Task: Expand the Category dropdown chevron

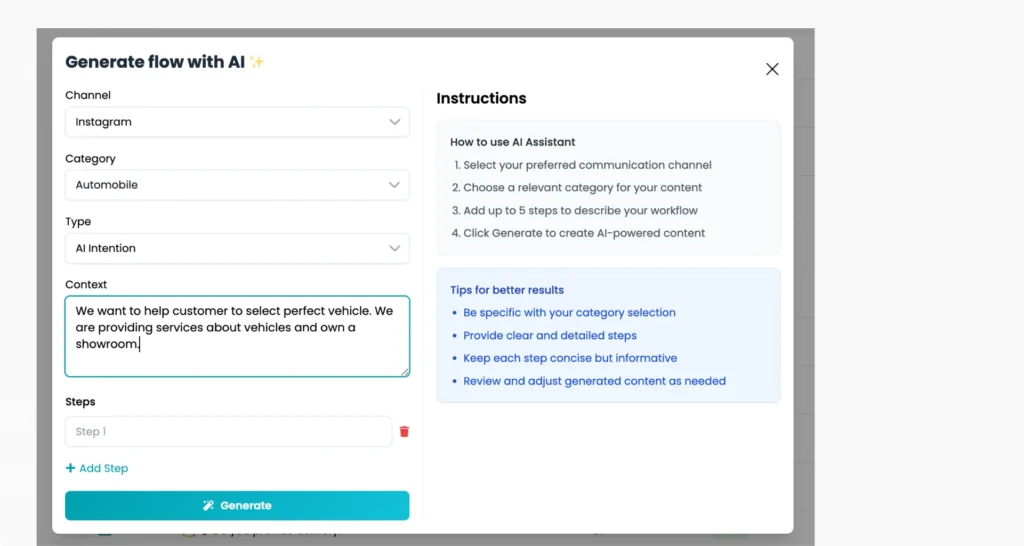Action: 394,185
